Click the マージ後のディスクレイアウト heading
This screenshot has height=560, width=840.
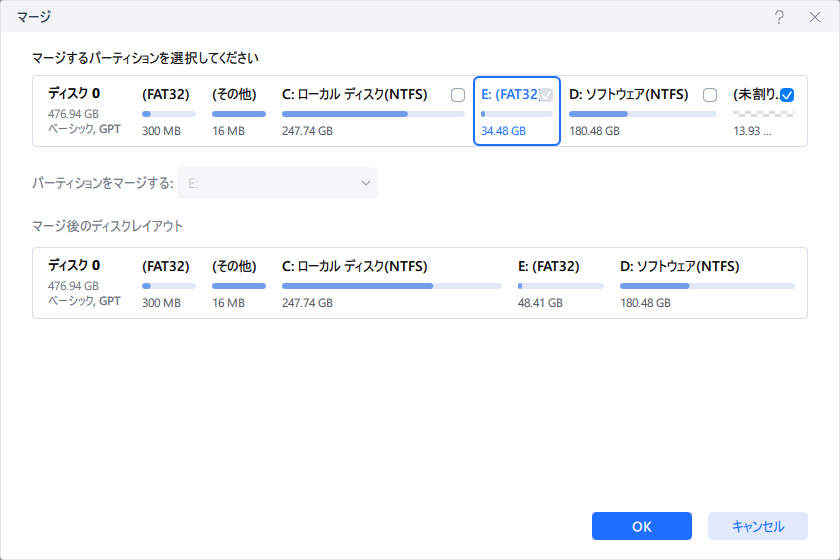coord(108,226)
